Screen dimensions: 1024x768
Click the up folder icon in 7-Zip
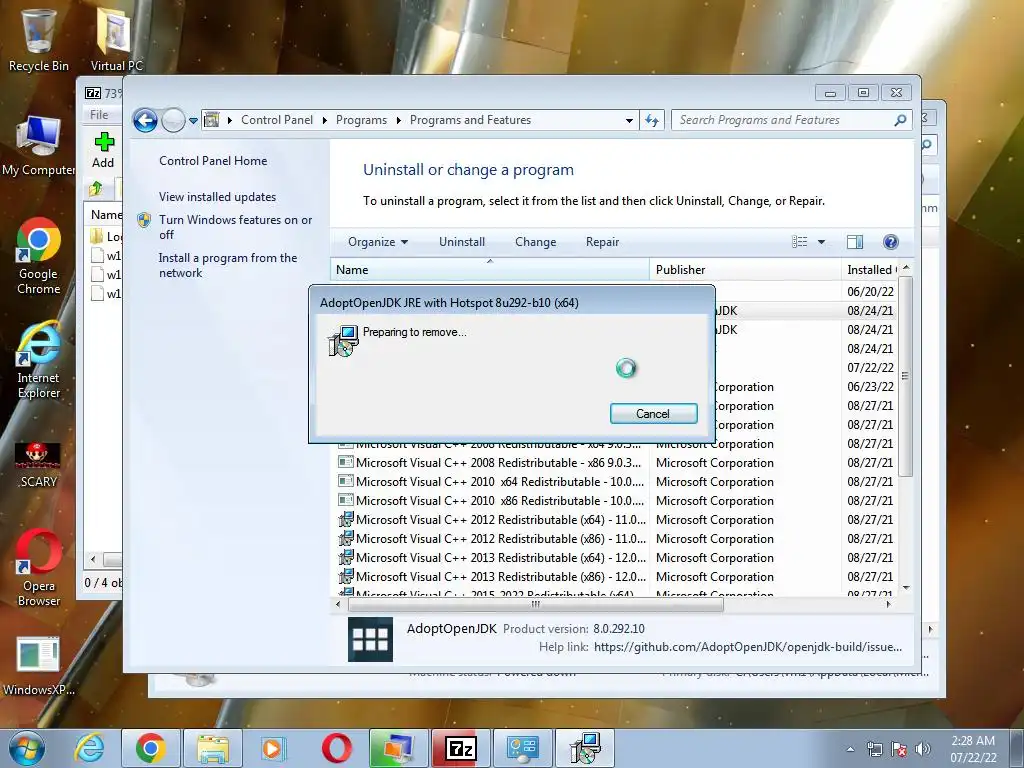(x=96, y=189)
